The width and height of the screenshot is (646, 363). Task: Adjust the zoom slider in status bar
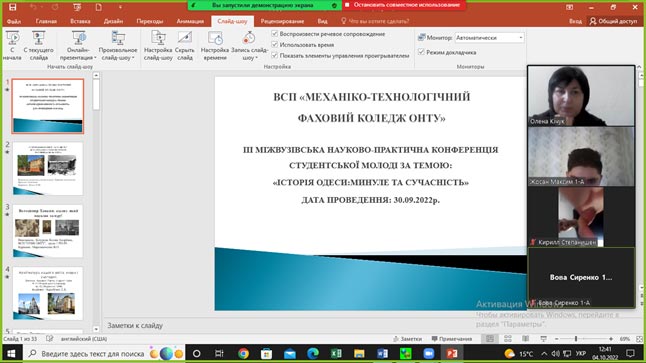coord(576,339)
